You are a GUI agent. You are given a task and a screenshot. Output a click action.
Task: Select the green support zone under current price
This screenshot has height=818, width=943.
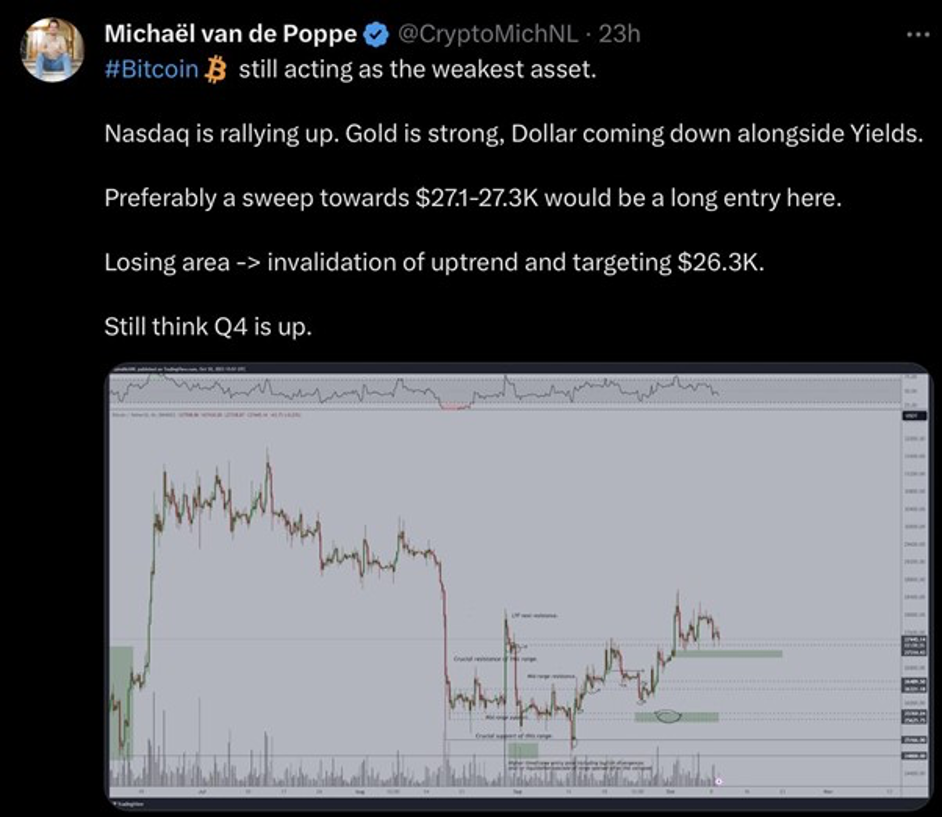(x=727, y=654)
